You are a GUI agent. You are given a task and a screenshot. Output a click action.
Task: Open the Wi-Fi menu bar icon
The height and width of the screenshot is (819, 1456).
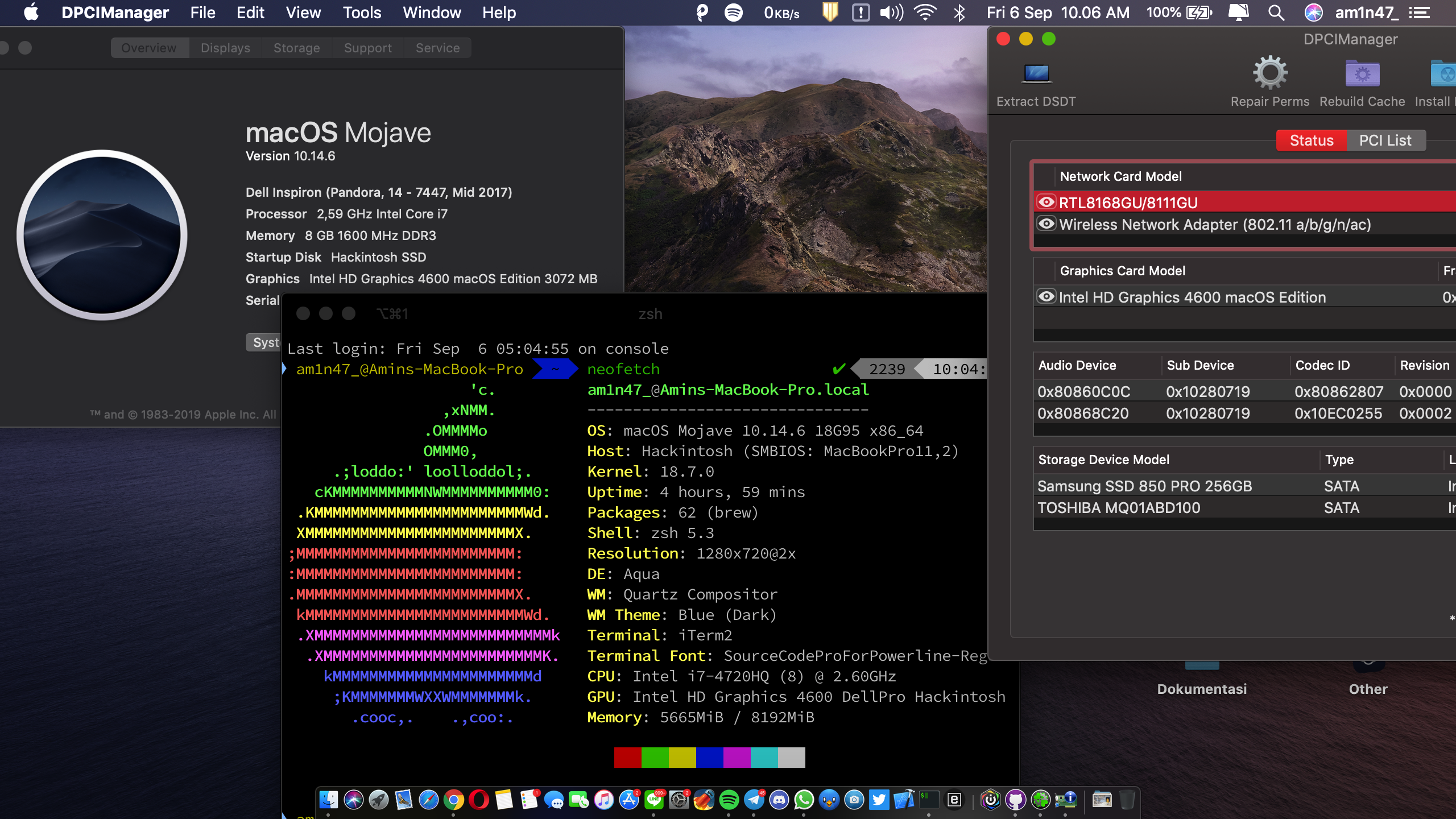[x=925, y=13]
